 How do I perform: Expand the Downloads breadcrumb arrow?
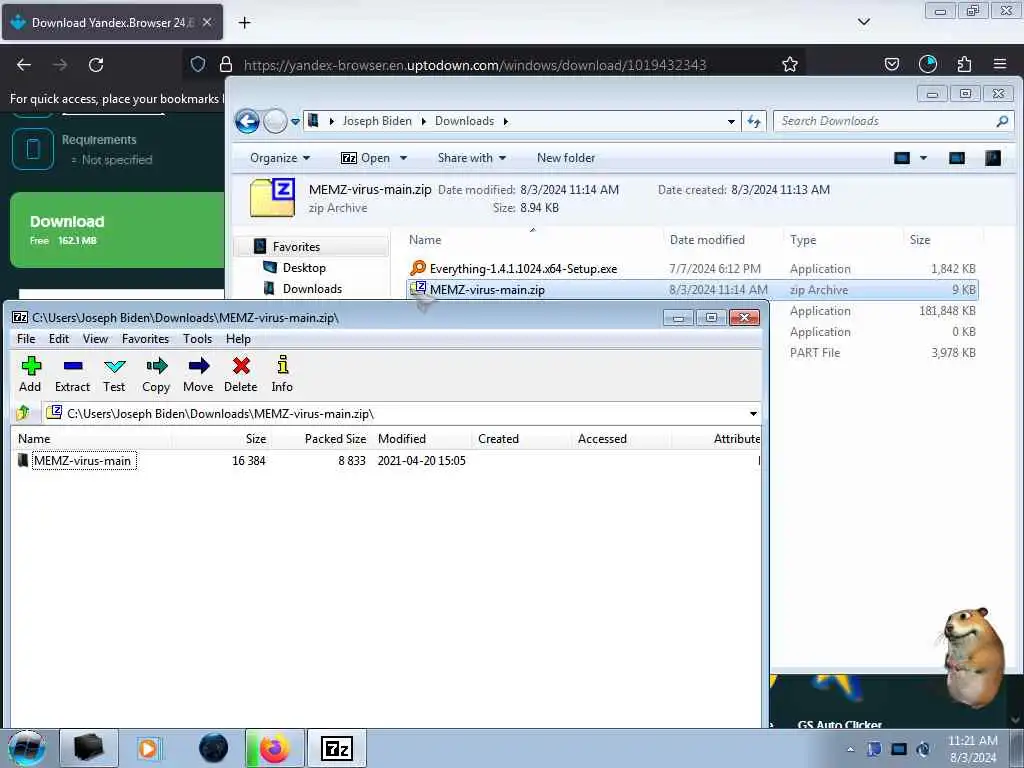[505, 121]
